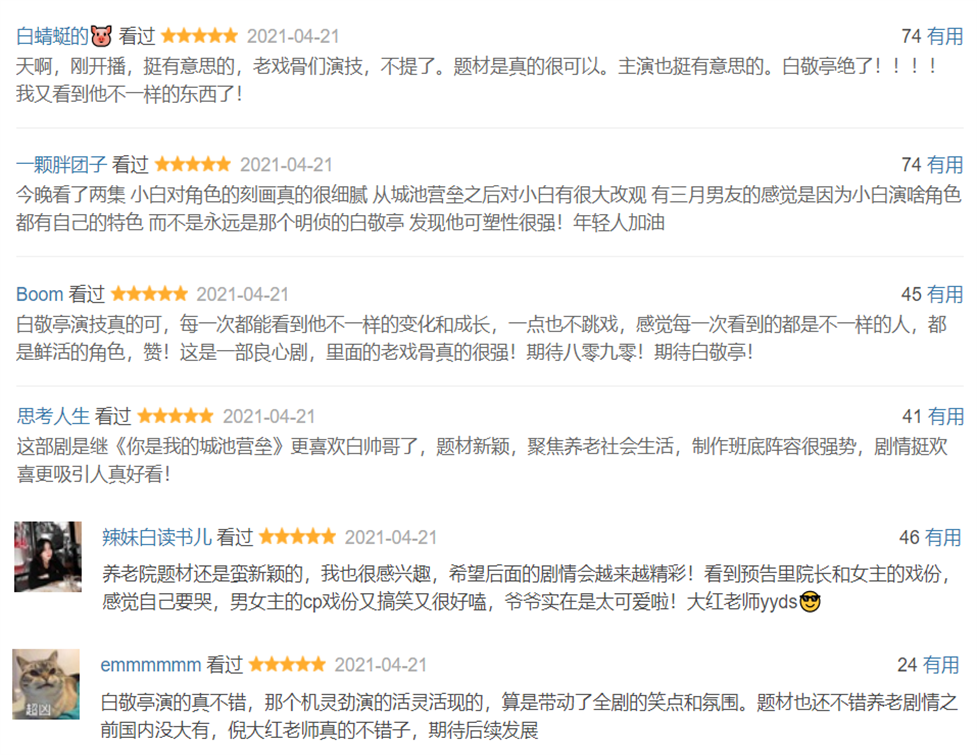This screenshot has width=977, height=755.
Task: Open user 思考人生 profile link
Action: (x=53, y=416)
